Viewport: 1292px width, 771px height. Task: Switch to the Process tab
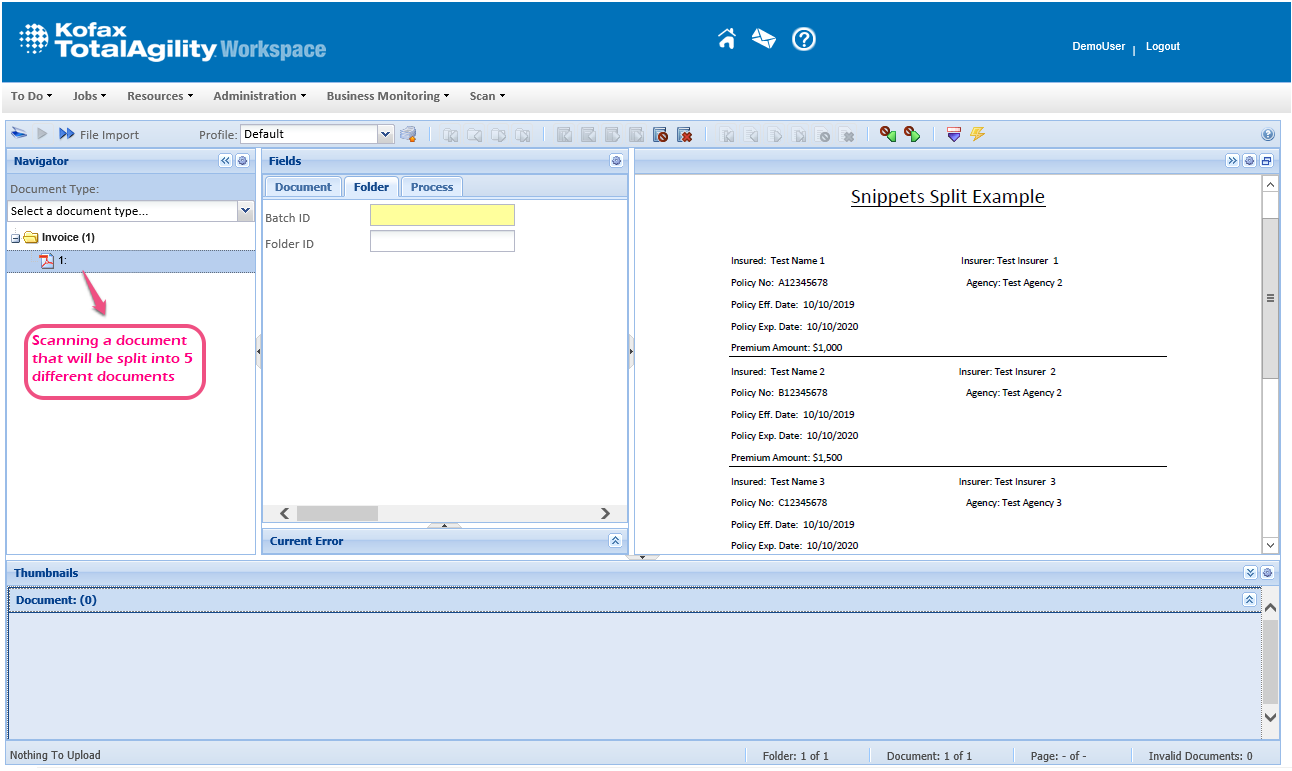pyautogui.click(x=432, y=187)
